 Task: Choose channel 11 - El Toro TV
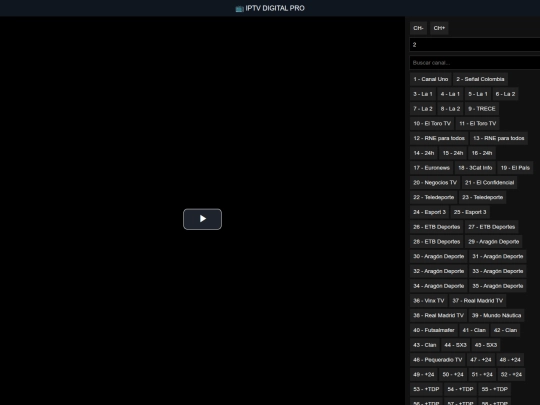click(x=478, y=124)
